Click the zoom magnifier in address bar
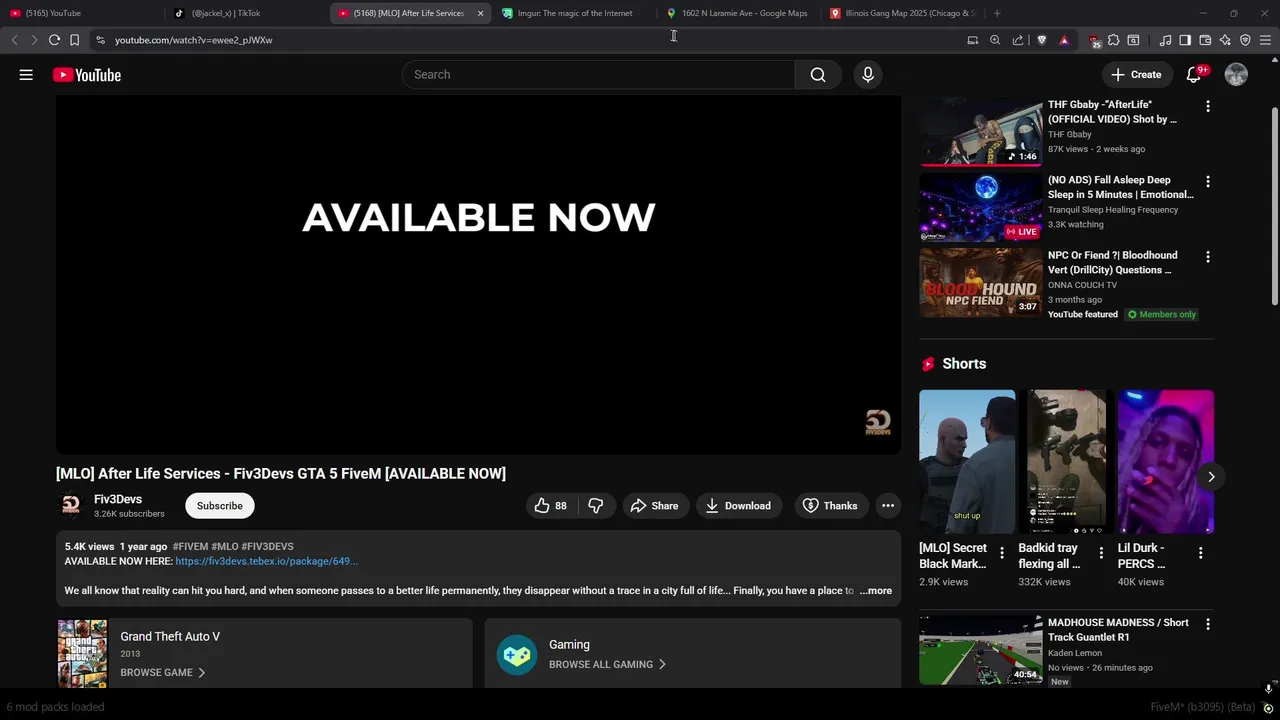Screen dimensions: 1280x720 pos(995,40)
